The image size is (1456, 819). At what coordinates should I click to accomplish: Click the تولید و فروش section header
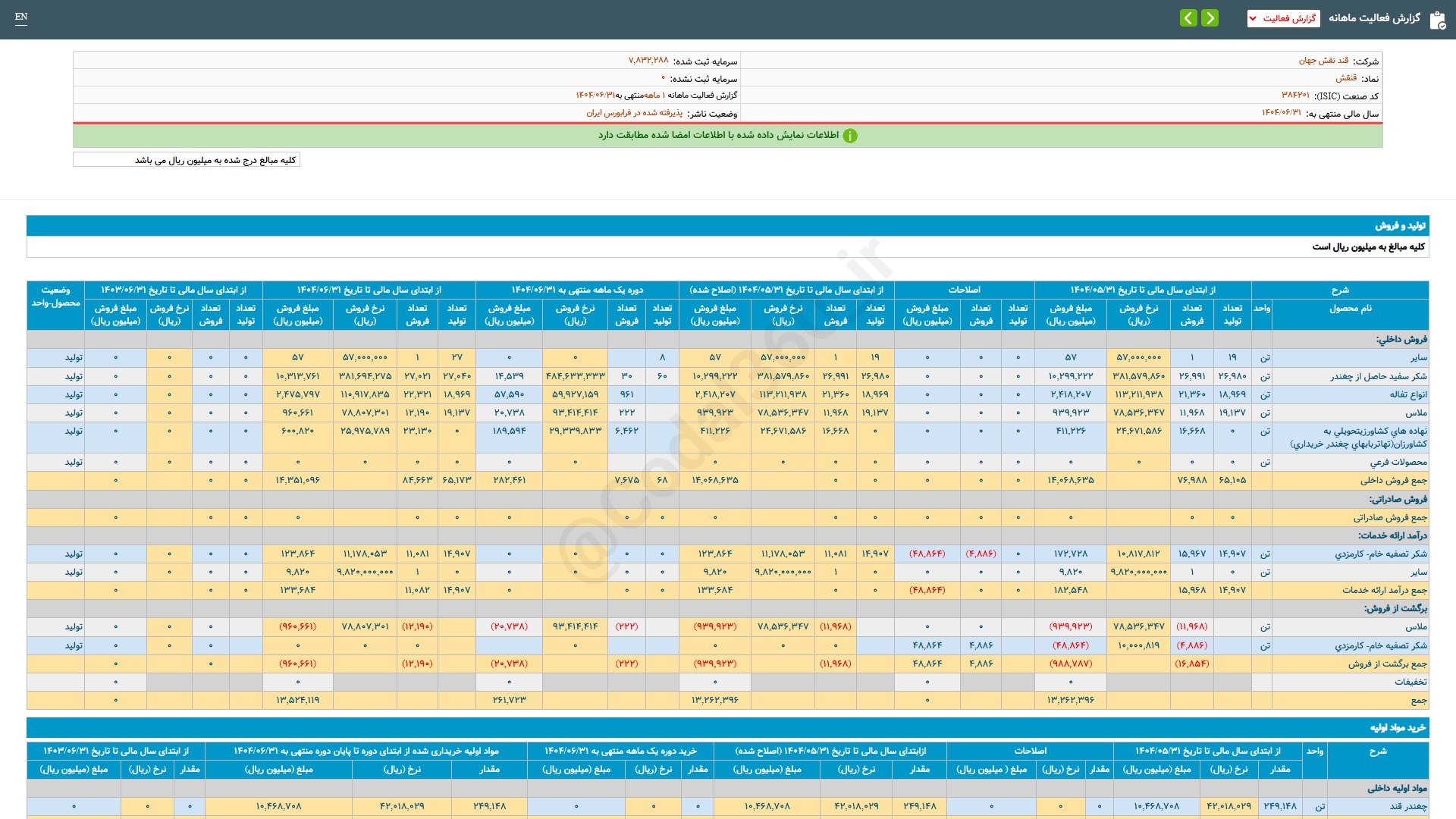(x=1400, y=226)
